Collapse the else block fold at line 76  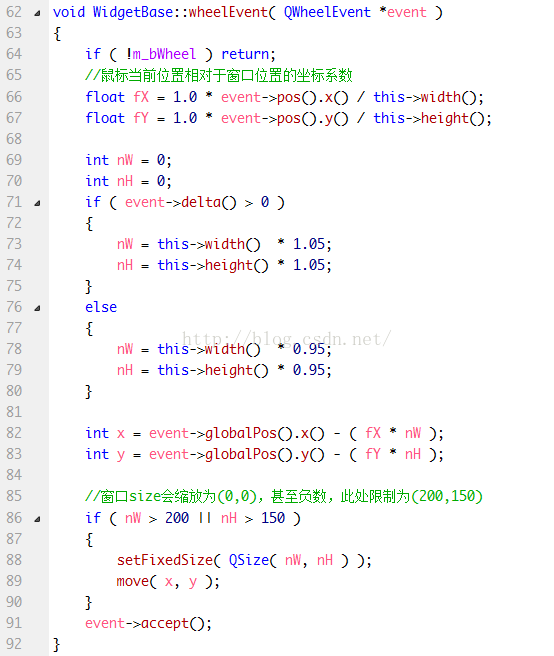pos(37,308)
